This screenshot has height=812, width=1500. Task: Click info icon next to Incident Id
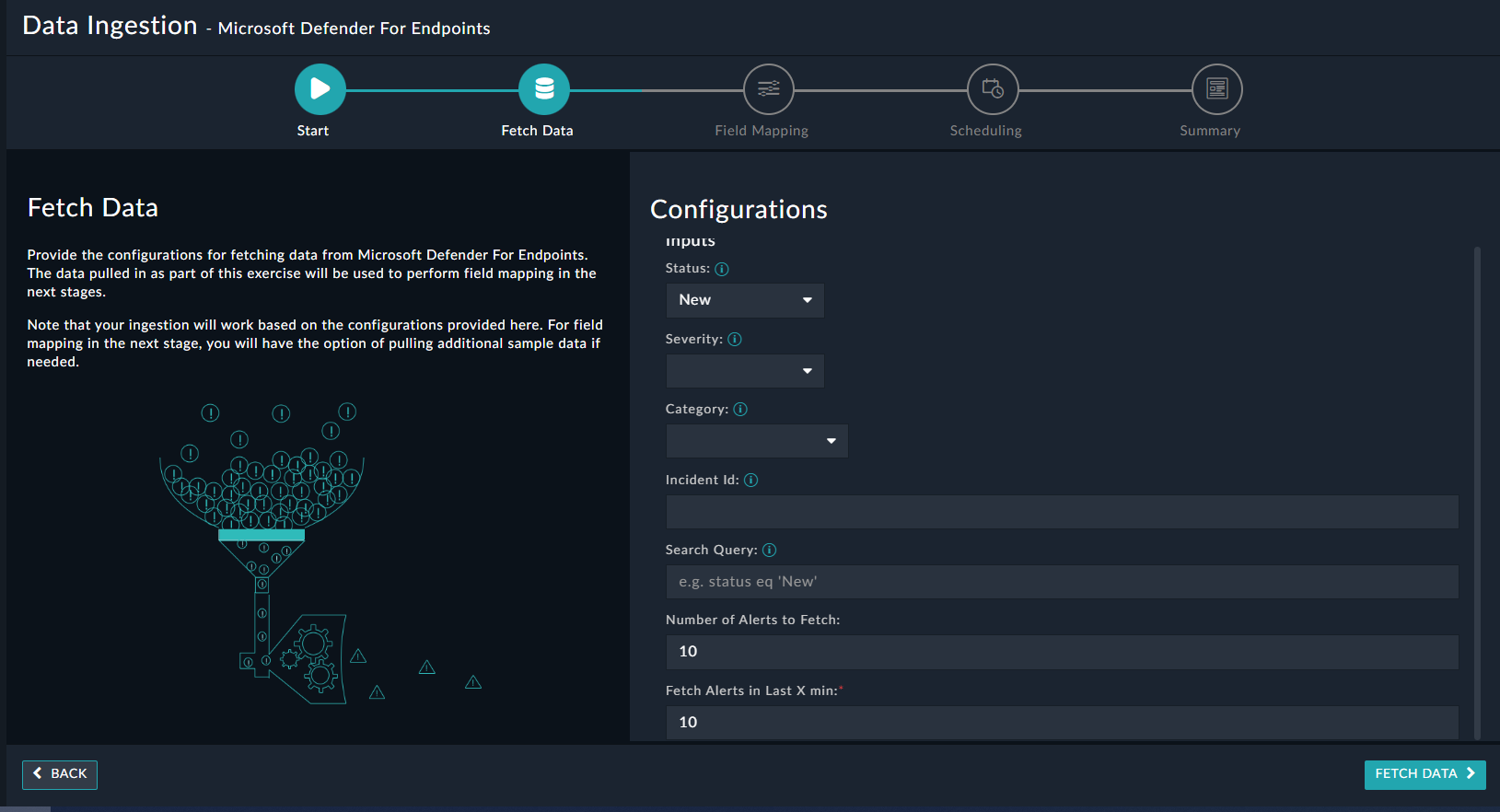click(751, 481)
